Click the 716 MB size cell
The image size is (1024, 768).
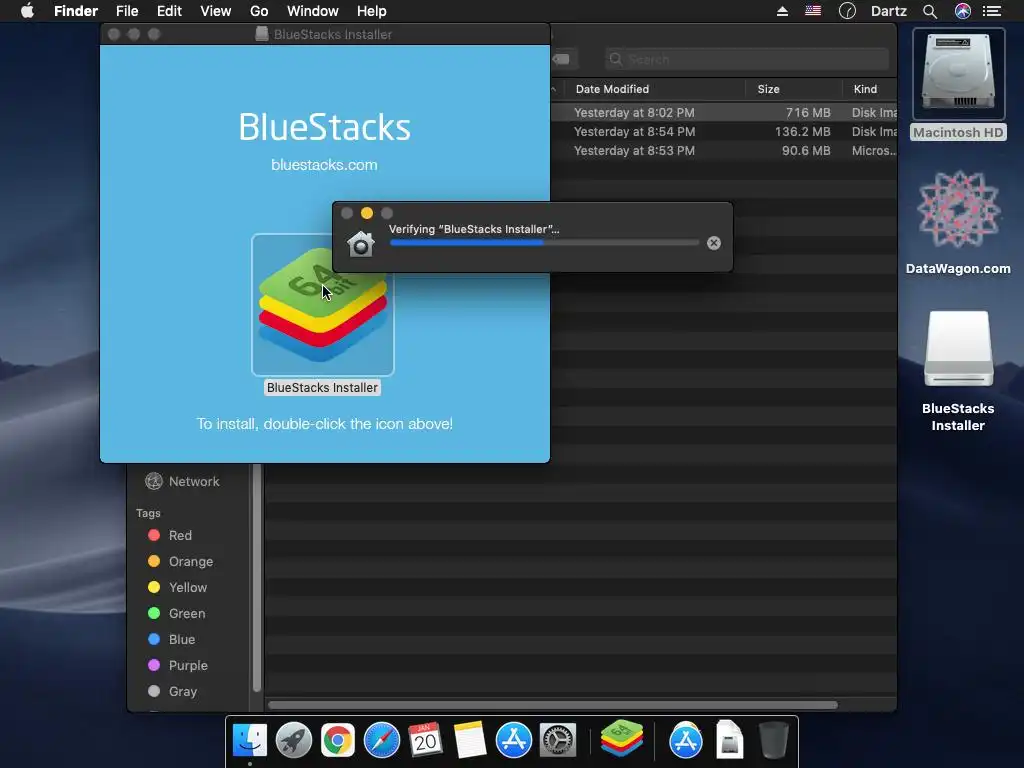point(808,112)
